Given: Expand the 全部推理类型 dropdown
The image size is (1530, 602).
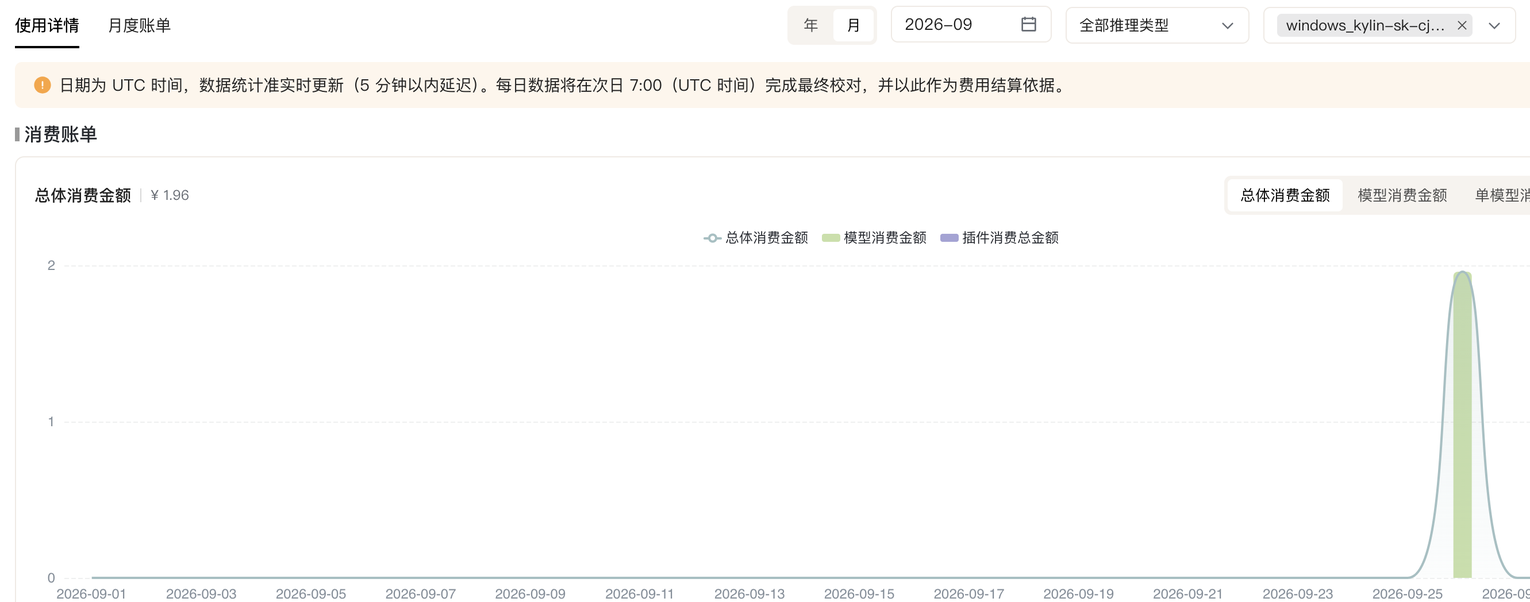Looking at the screenshot, I should coord(1157,25).
